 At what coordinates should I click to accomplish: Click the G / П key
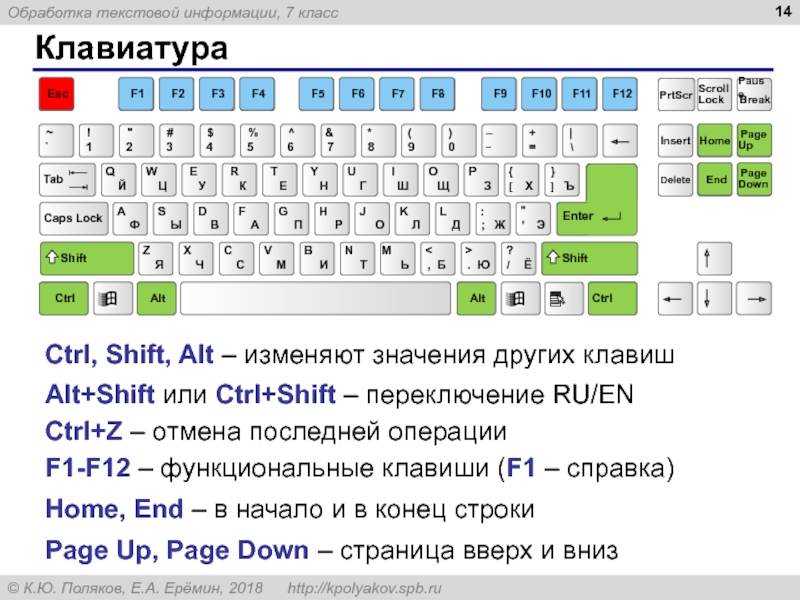coord(291,218)
